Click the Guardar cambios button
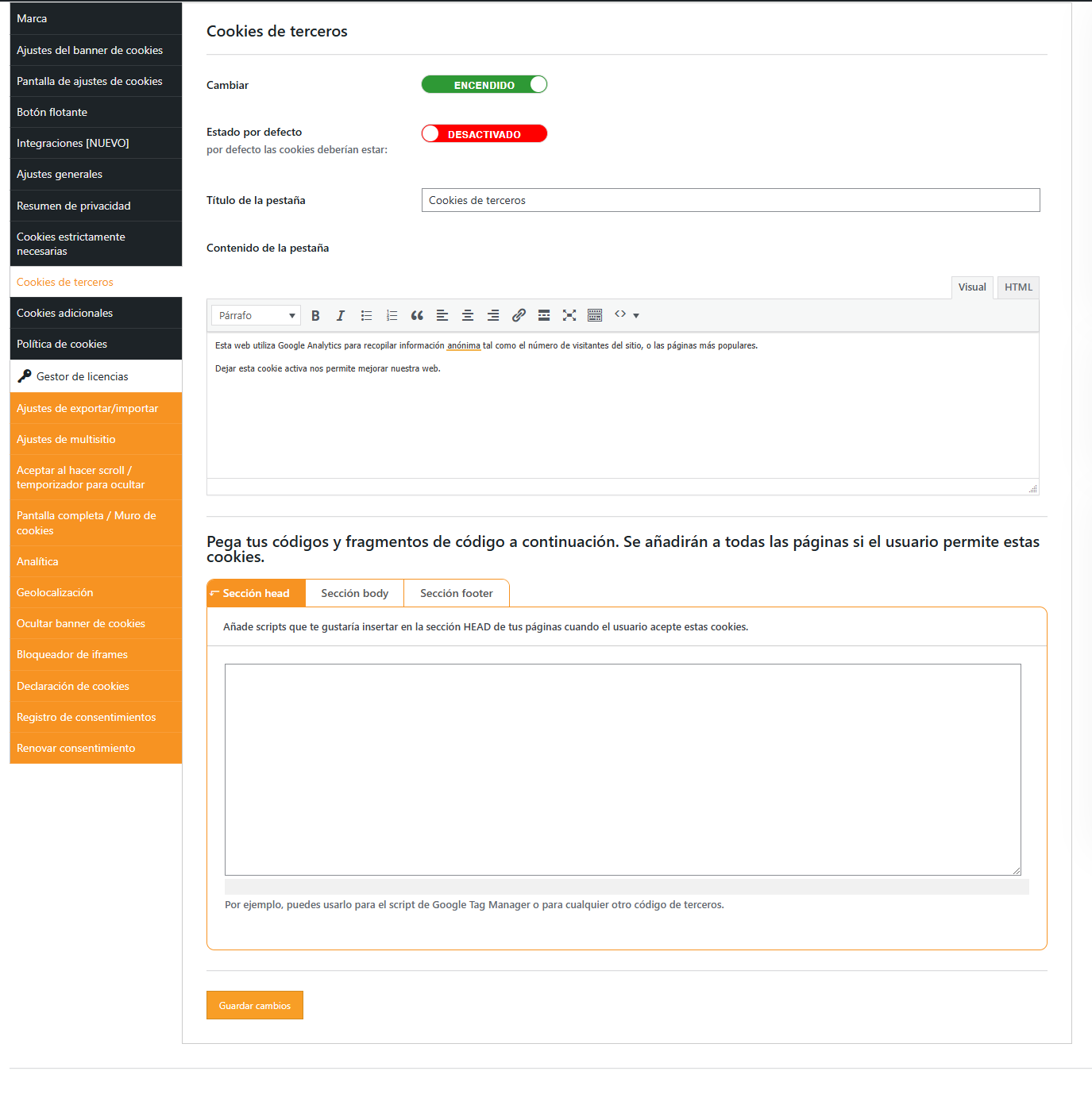The height and width of the screenshot is (1094, 1092). [255, 1005]
